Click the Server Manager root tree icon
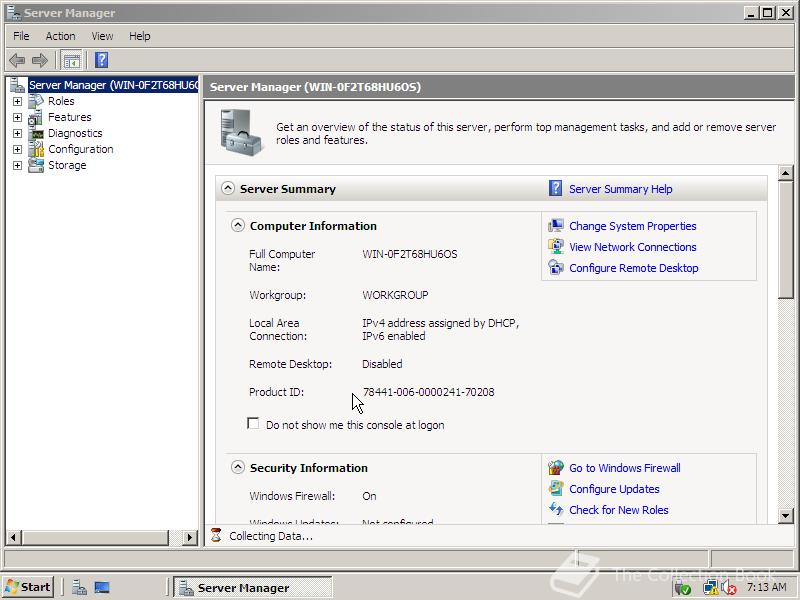 coord(18,85)
